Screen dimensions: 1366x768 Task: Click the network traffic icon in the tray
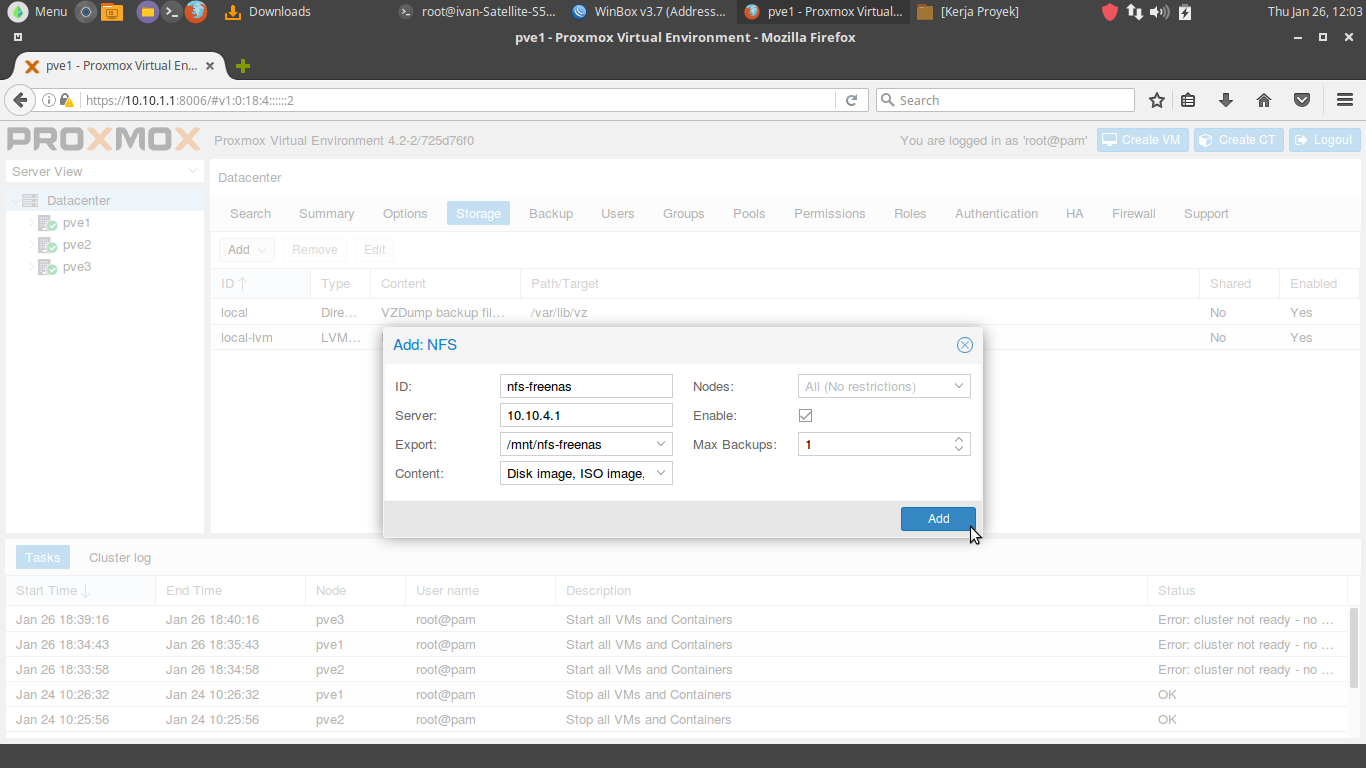(1135, 12)
